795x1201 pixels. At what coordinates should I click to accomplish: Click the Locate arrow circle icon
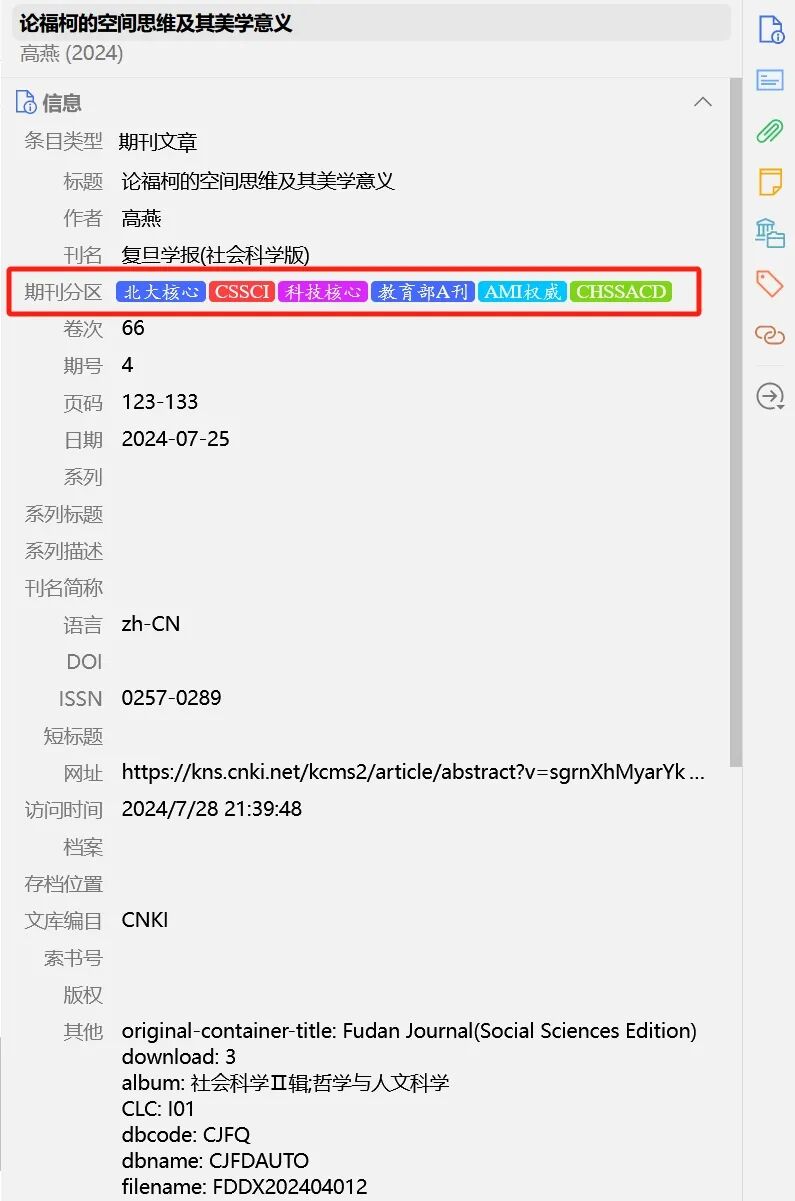(x=770, y=397)
